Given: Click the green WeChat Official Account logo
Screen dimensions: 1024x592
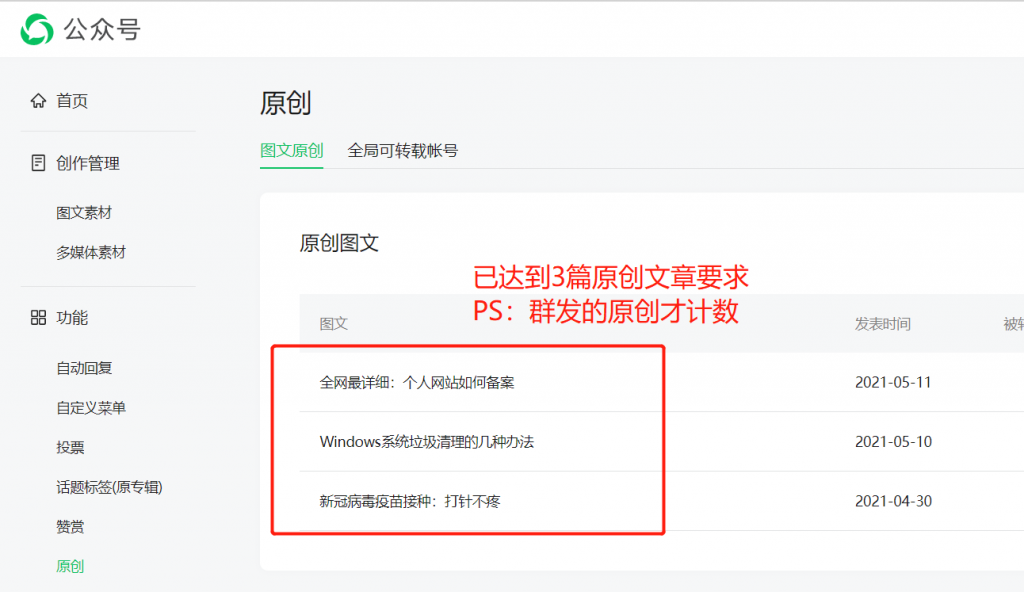Looking at the screenshot, I should click(38, 29).
